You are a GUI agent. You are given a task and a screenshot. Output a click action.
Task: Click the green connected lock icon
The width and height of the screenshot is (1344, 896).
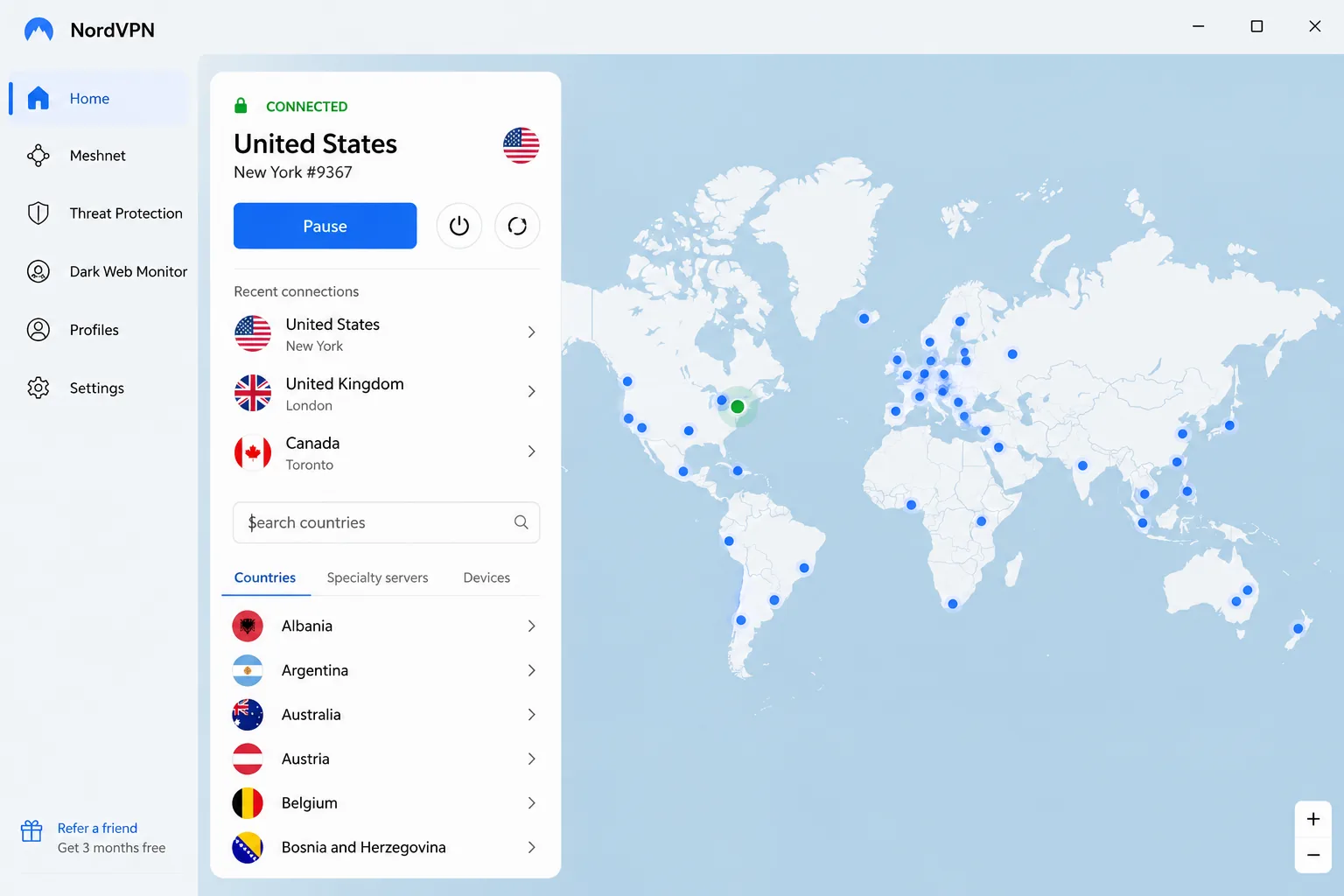coord(241,106)
